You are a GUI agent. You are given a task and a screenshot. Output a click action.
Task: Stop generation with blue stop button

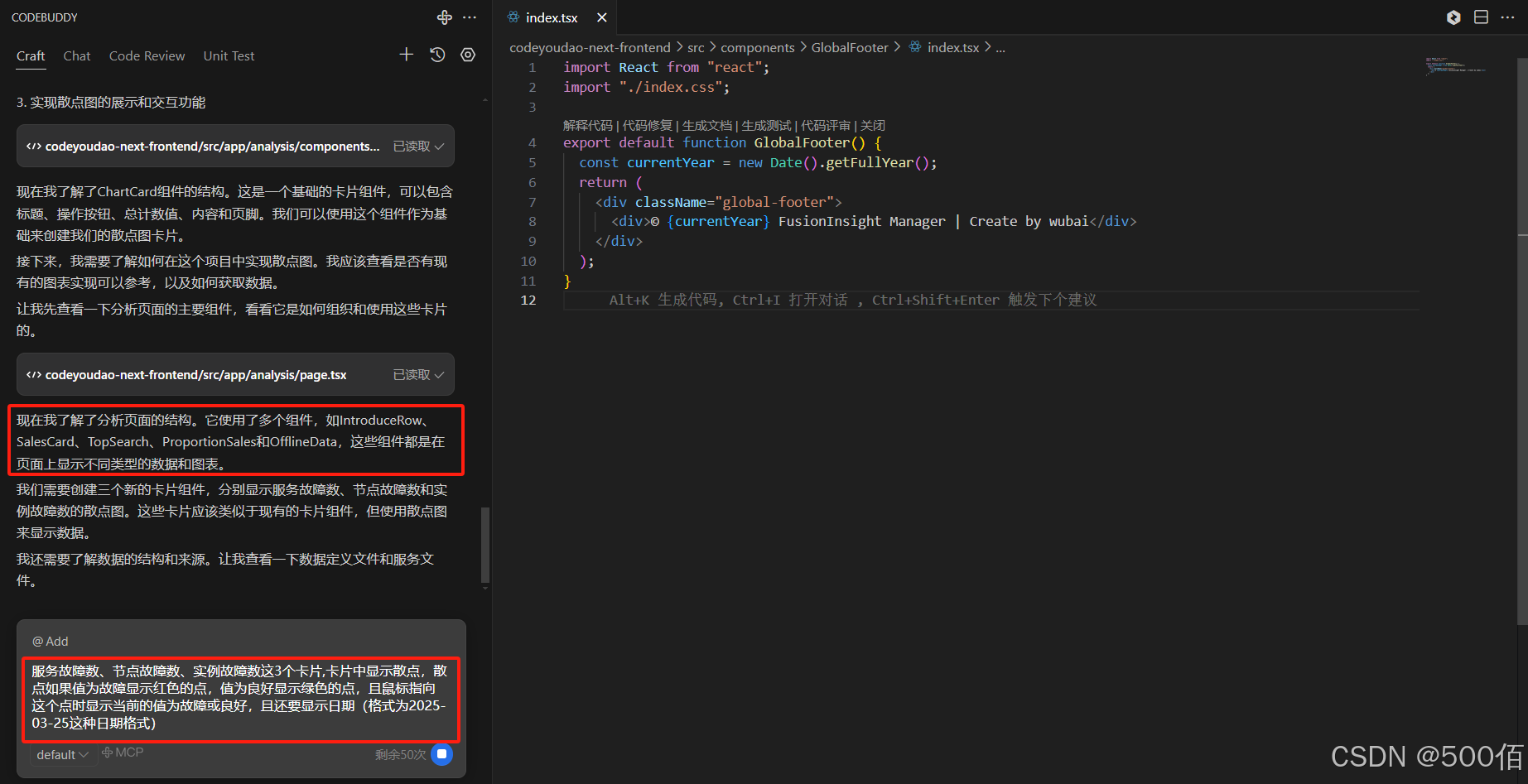442,754
